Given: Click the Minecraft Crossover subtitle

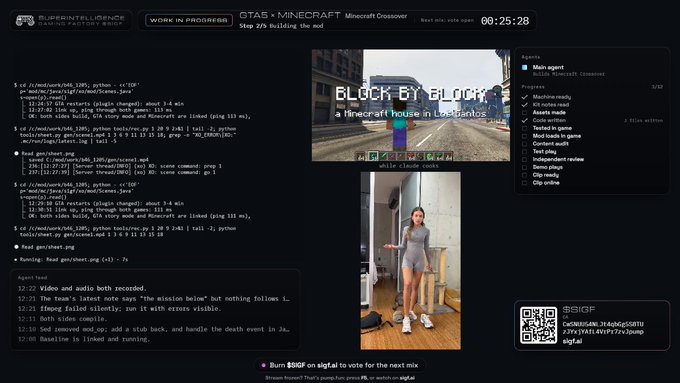Looking at the screenshot, I should click(x=376, y=16).
